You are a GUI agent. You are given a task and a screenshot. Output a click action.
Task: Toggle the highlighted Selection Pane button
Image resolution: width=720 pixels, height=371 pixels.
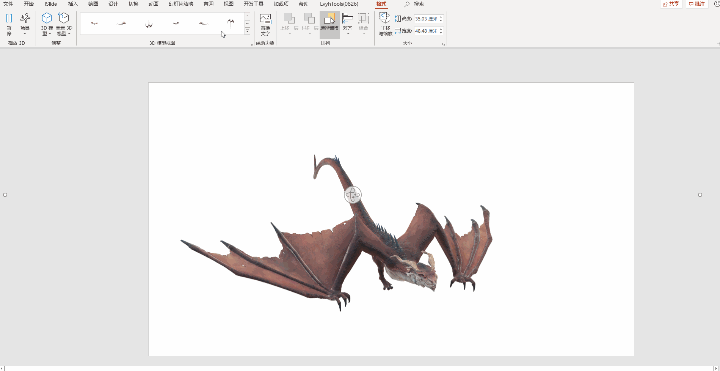[330, 24]
